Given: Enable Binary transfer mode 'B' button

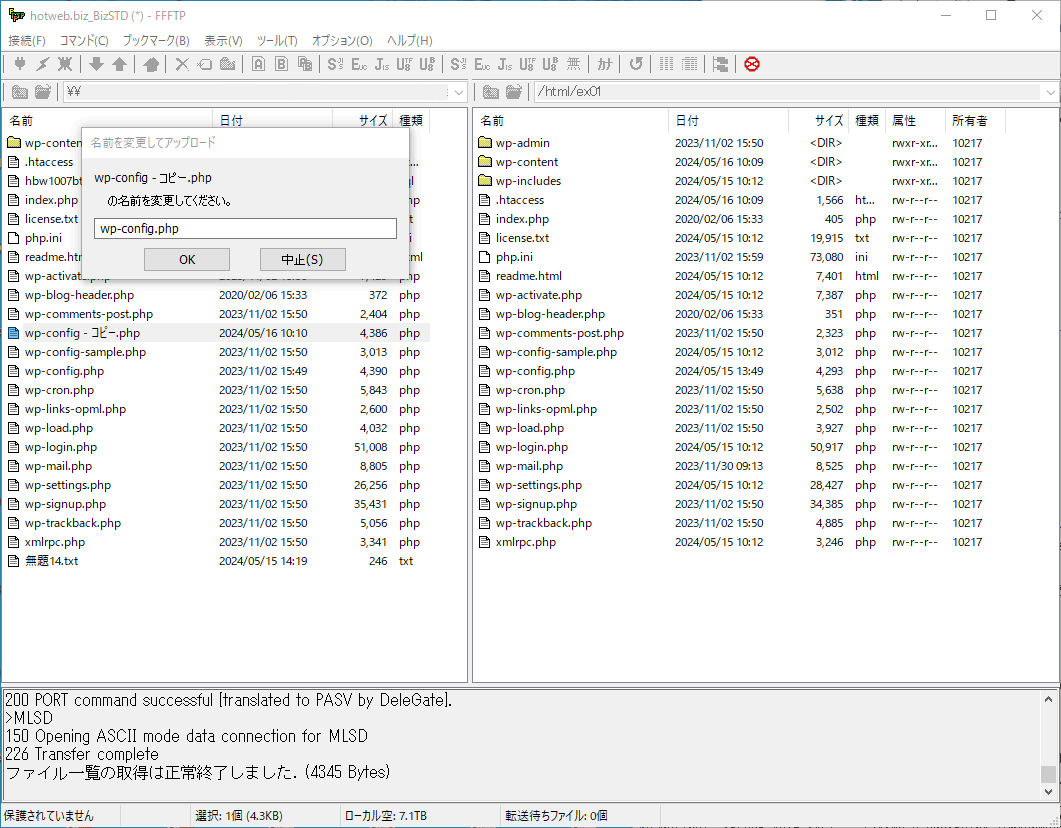Looking at the screenshot, I should tap(281, 64).
